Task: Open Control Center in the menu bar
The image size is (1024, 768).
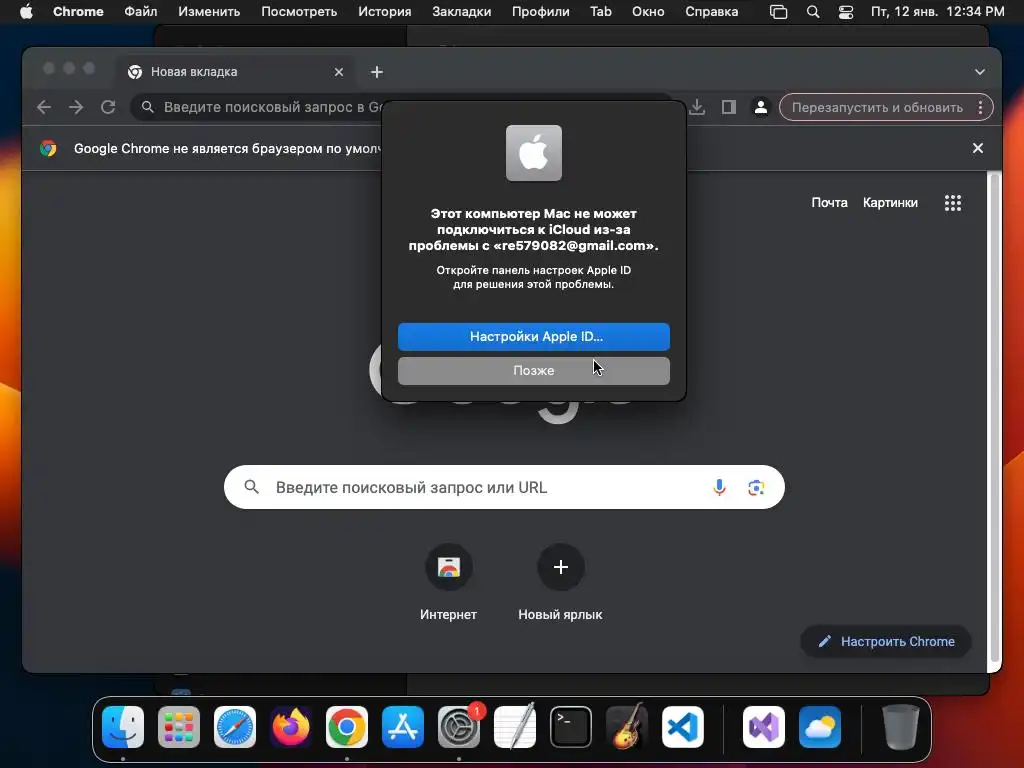Action: 846,12
